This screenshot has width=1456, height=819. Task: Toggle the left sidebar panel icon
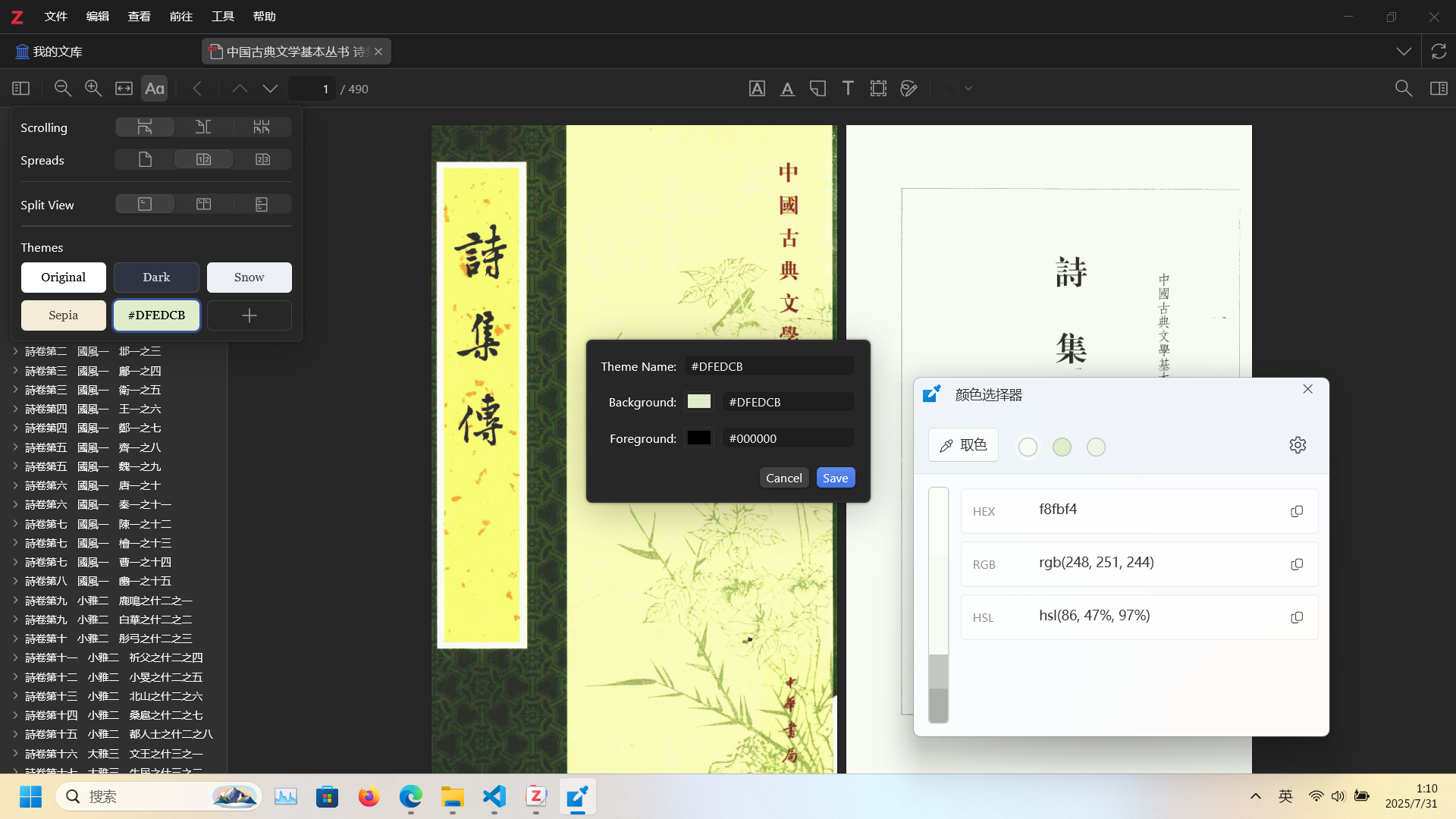coord(21,89)
